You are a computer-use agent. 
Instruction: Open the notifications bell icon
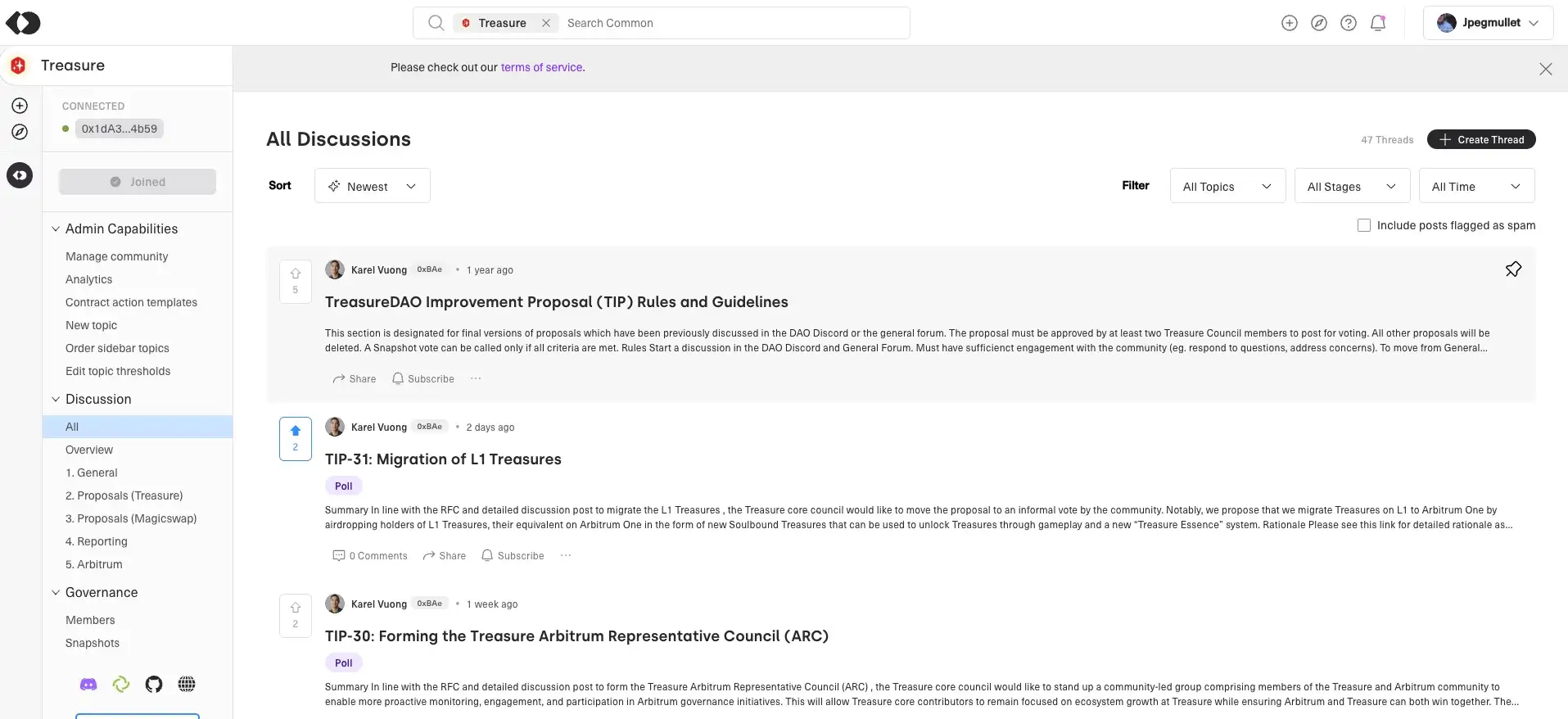point(1378,23)
